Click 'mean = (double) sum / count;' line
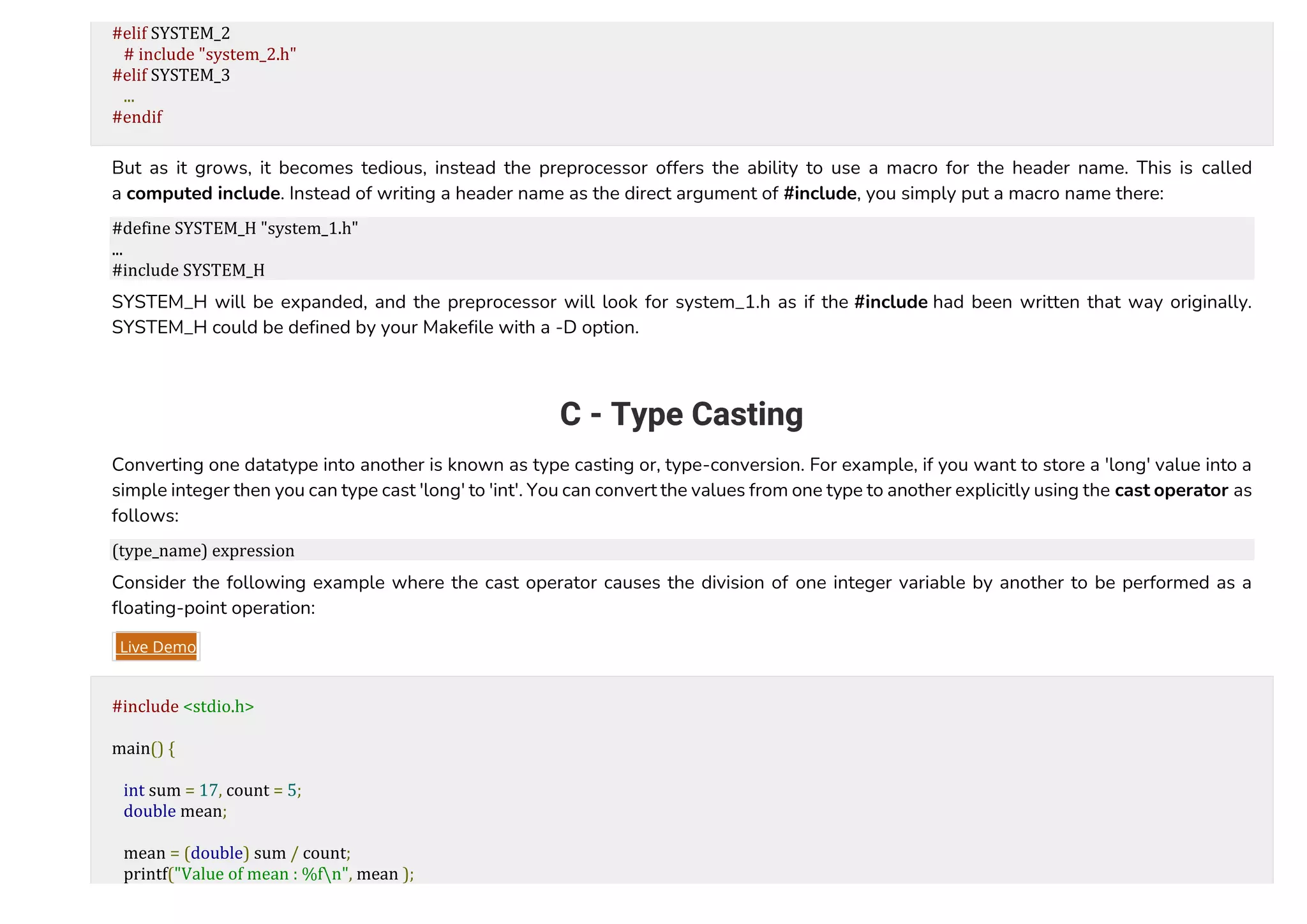Screen dimensions: 1307x924 [237, 853]
